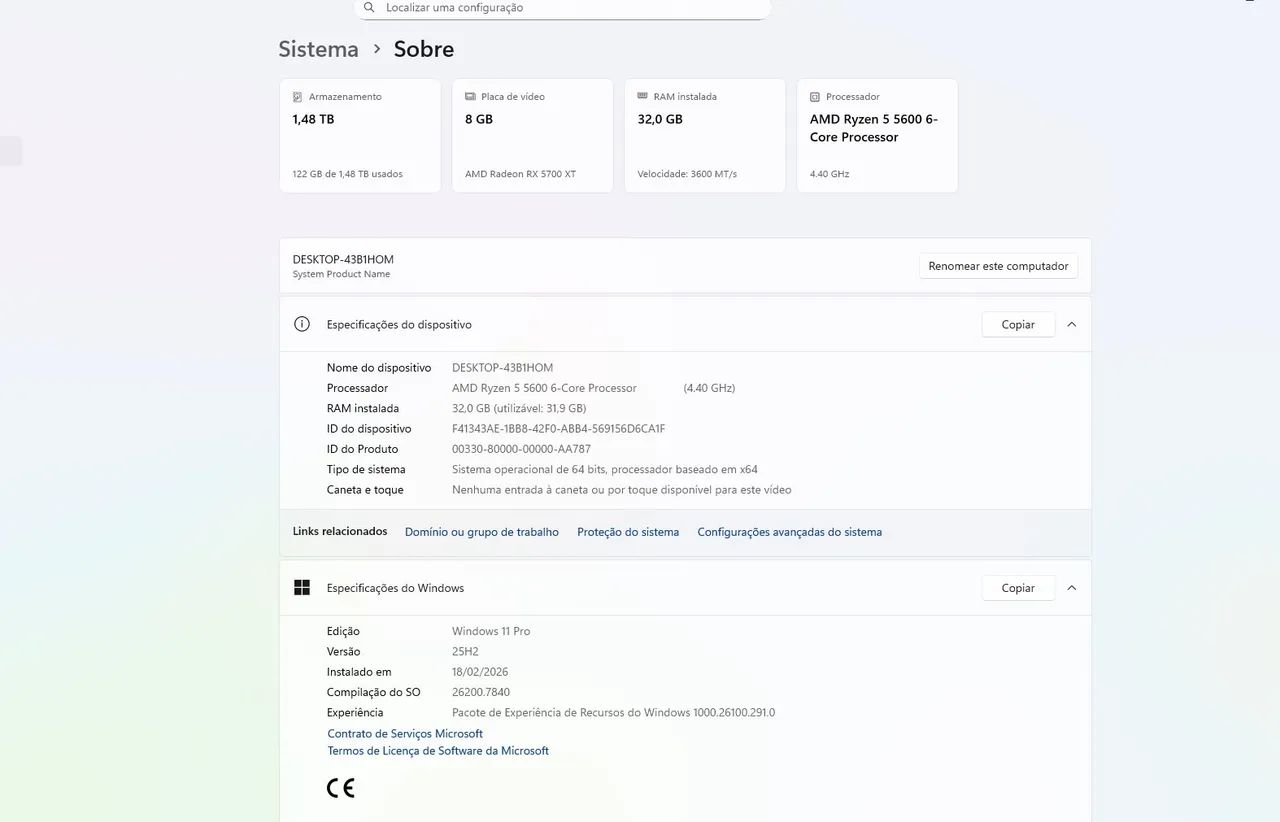1280x822 pixels.
Task: Click the Armazenamento drive icon
Action: click(297, 97)
